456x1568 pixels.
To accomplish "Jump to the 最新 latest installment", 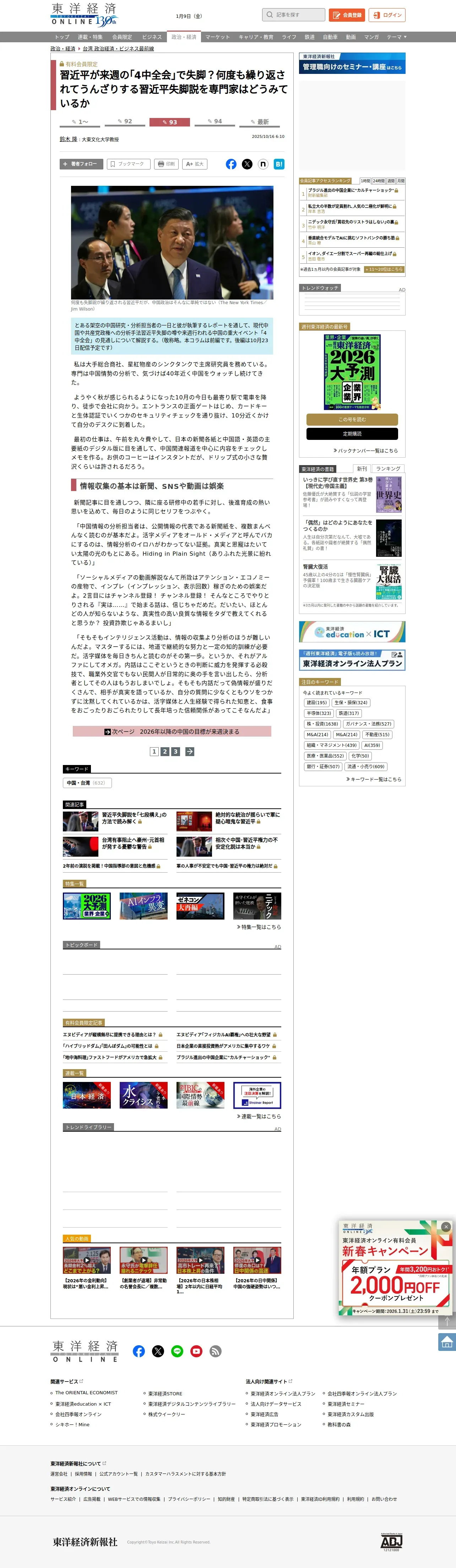I will click(260, 122).
